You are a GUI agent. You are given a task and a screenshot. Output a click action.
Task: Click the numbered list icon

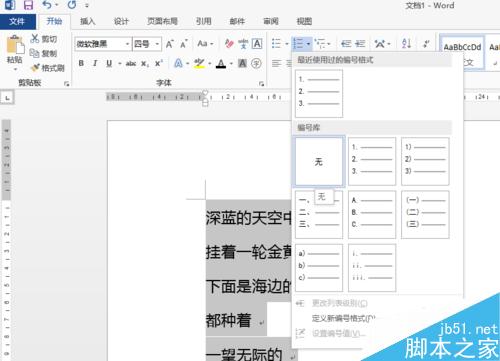(298, 43)
